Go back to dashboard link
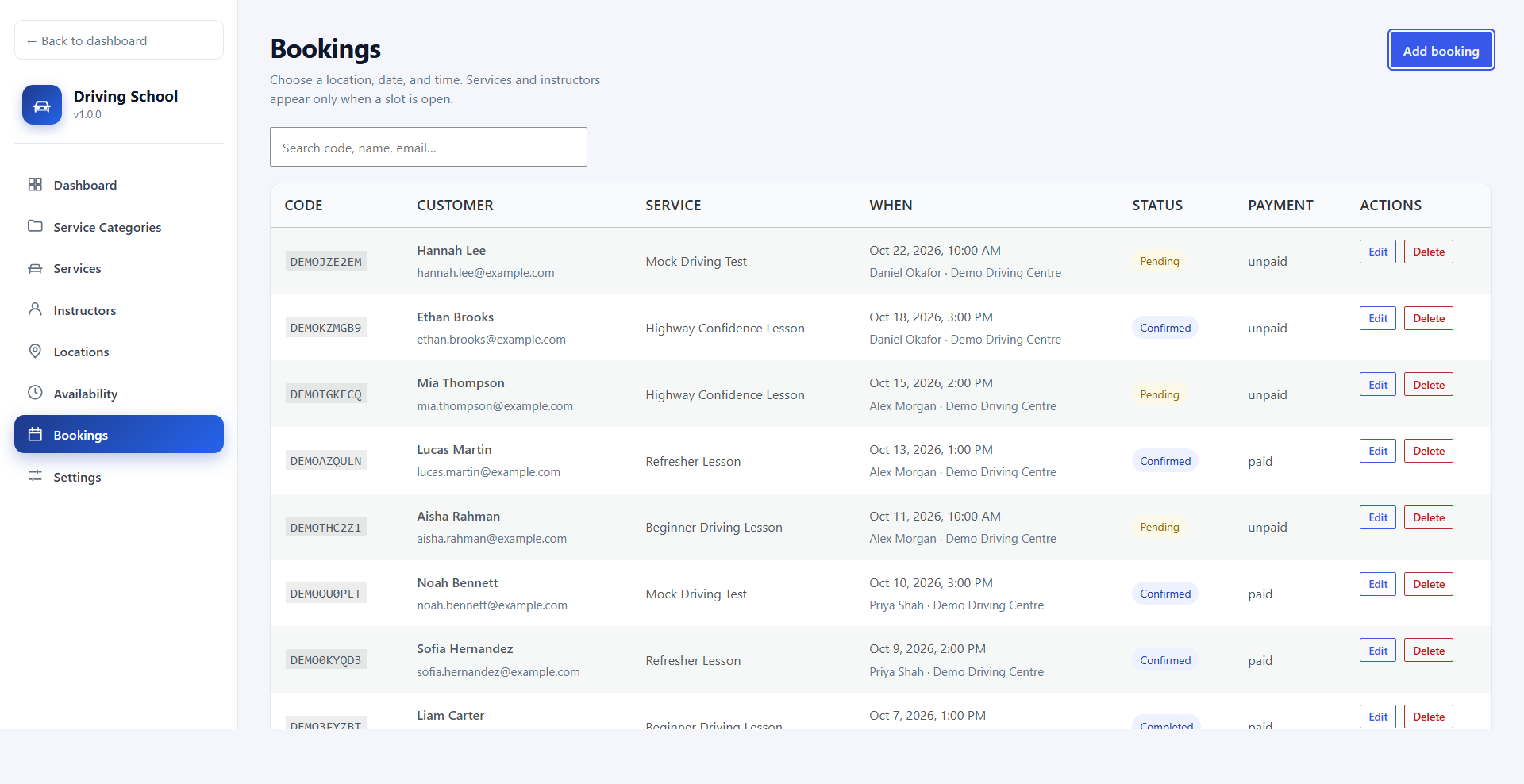This screenshot has width=1524, height=784. 119,40
